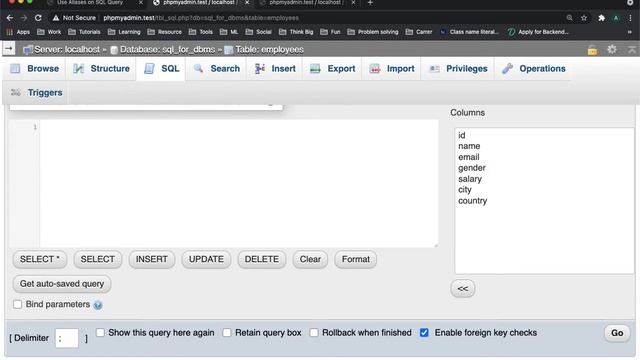Open browser extensions puzzle icon

pos(602,18)
